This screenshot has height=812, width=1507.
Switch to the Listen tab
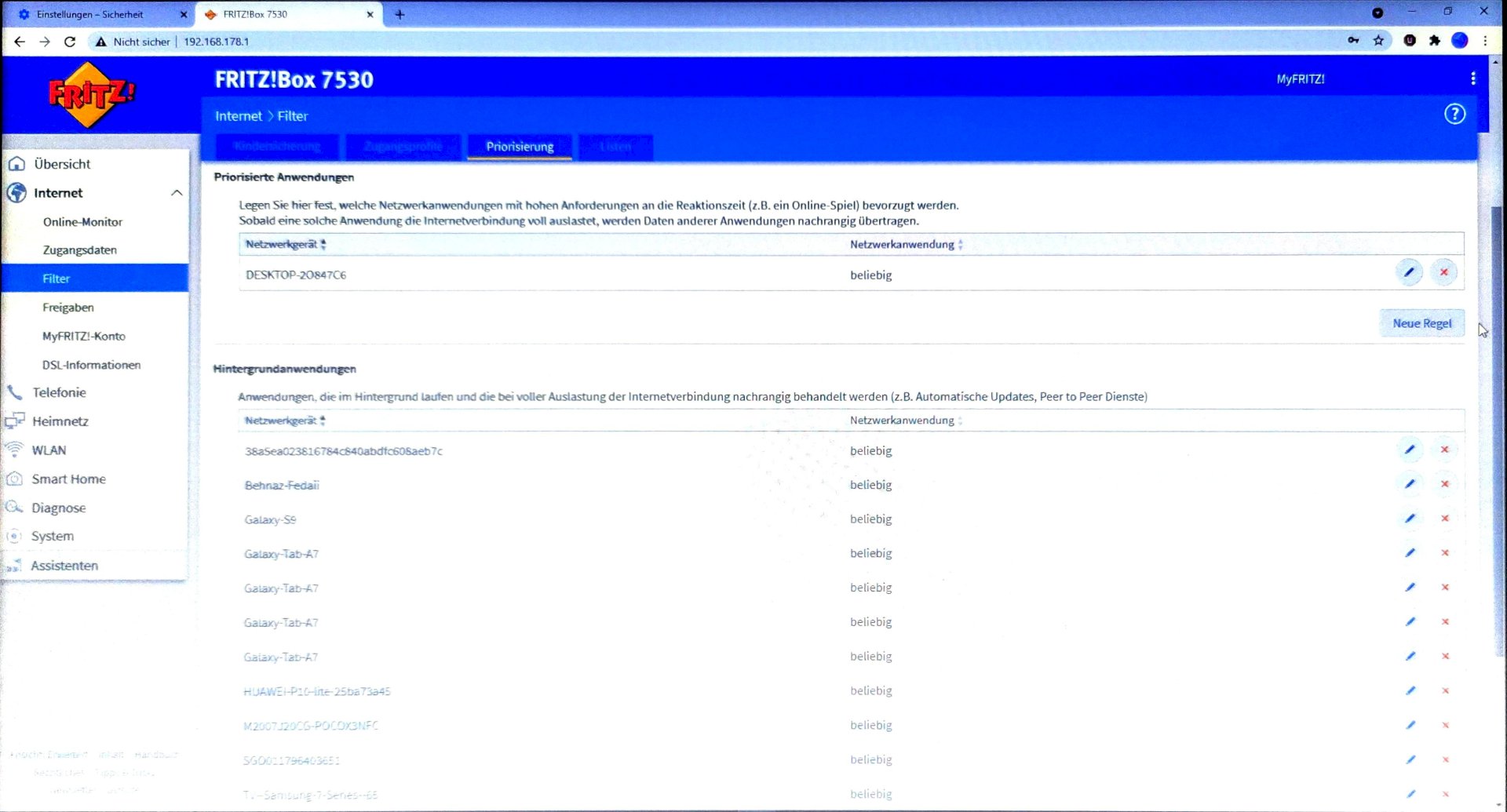[x=615, y=147]
